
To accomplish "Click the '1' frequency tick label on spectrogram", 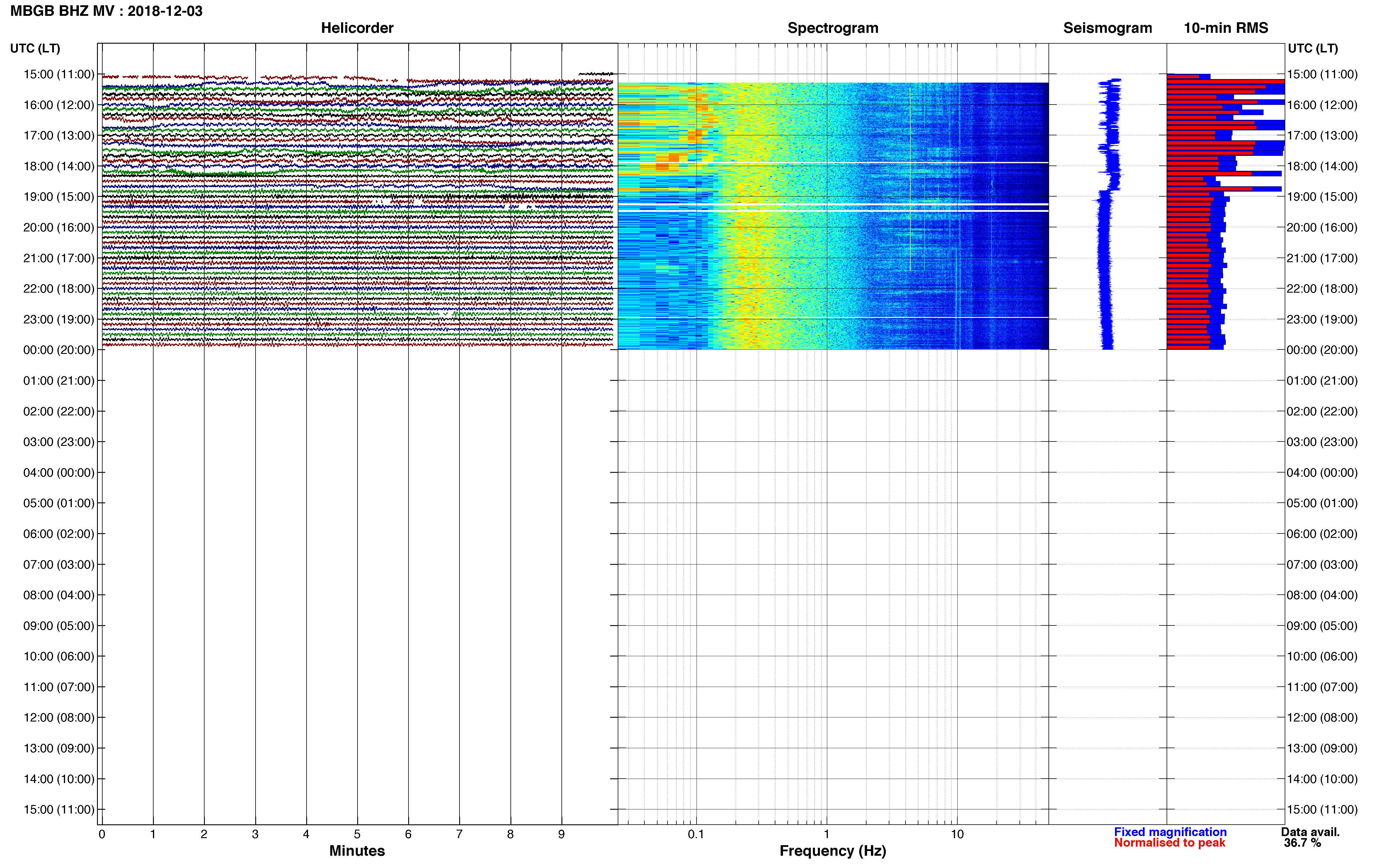I will point(826,834).
